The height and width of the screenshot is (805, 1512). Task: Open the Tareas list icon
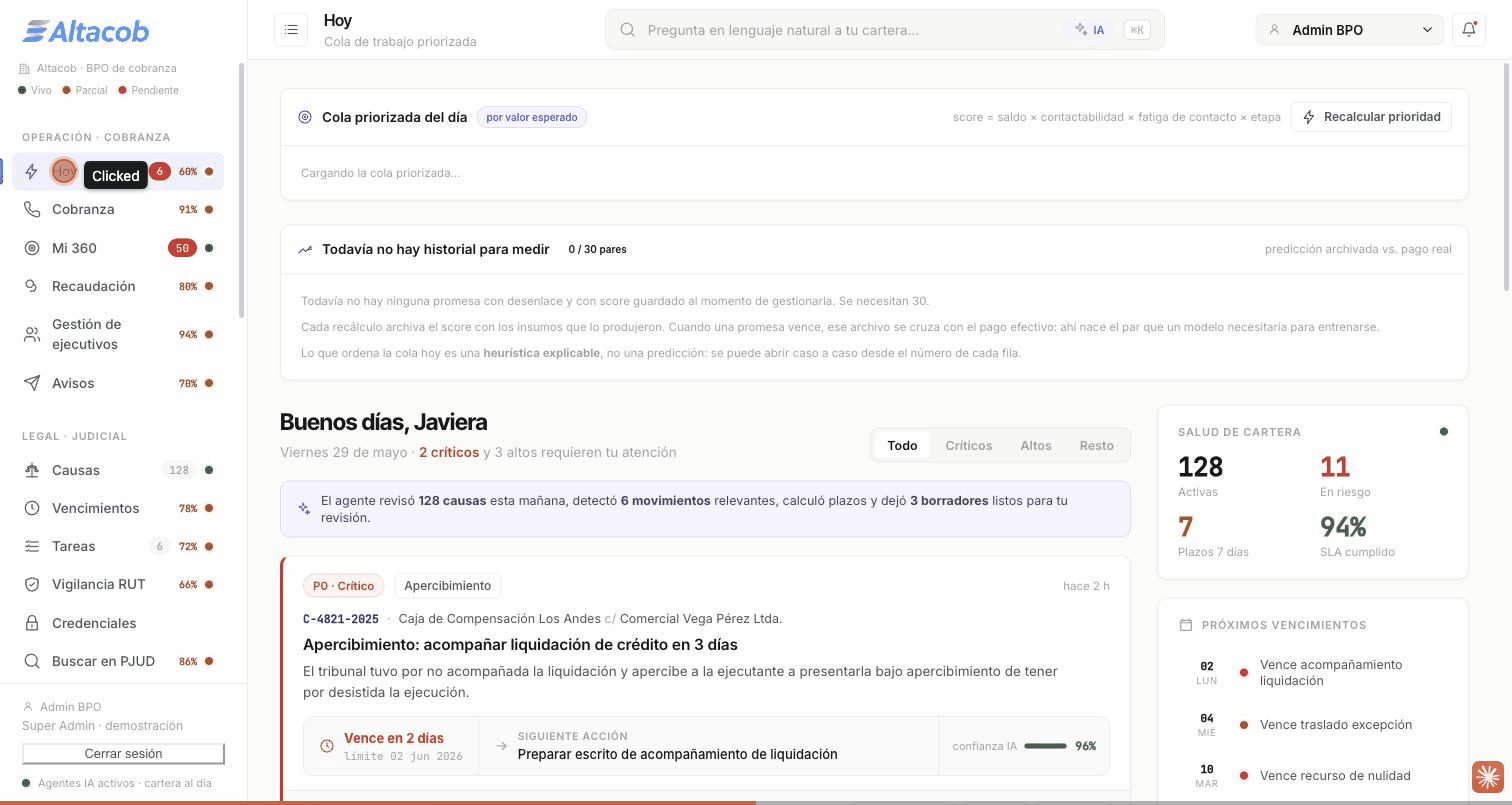(x=32, y=546)
